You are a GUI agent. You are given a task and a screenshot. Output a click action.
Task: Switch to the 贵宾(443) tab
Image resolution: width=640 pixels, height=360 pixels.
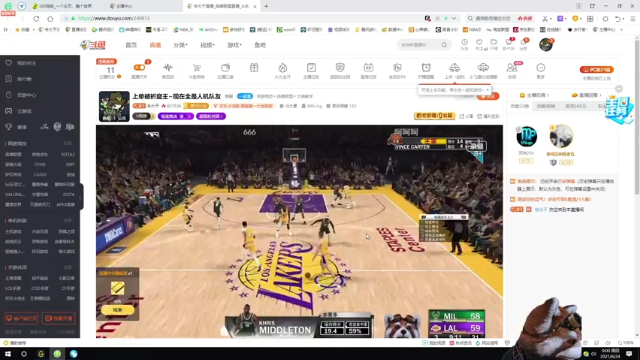pos(576,106)
